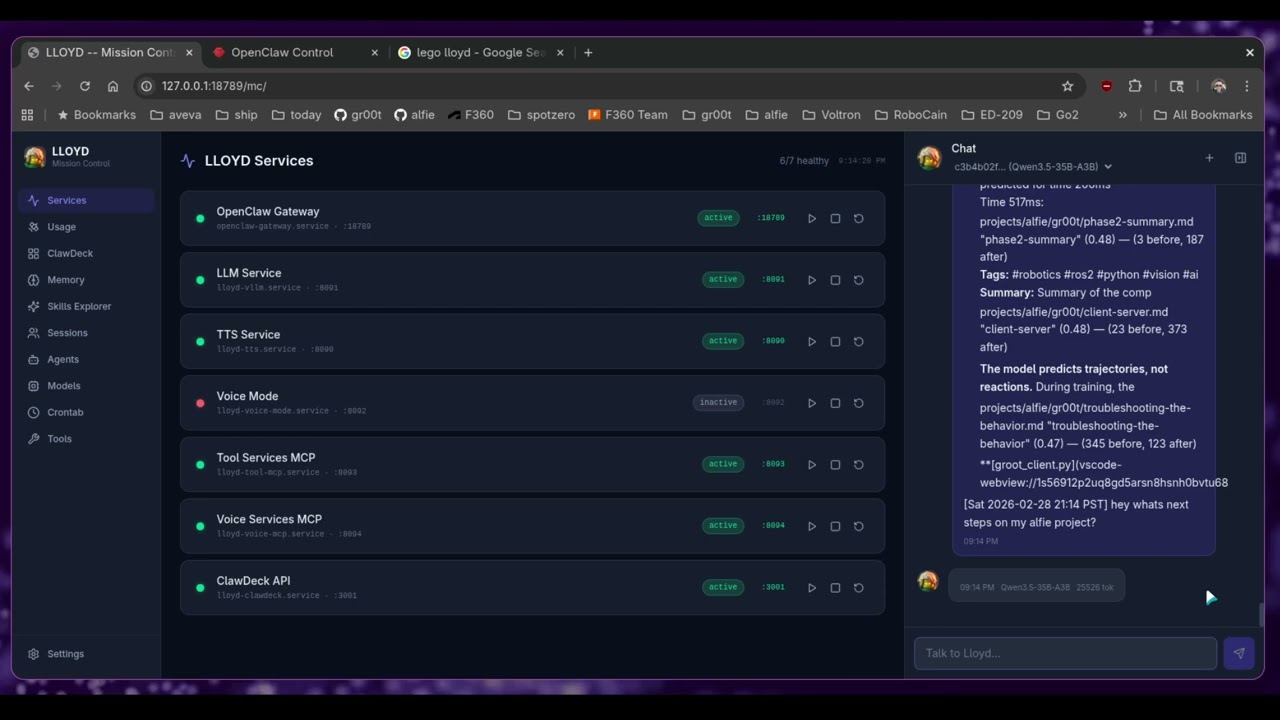Stop the ClawDeck API service
This screenshot has height=720, width=1280.
click(x=835, y=587)
